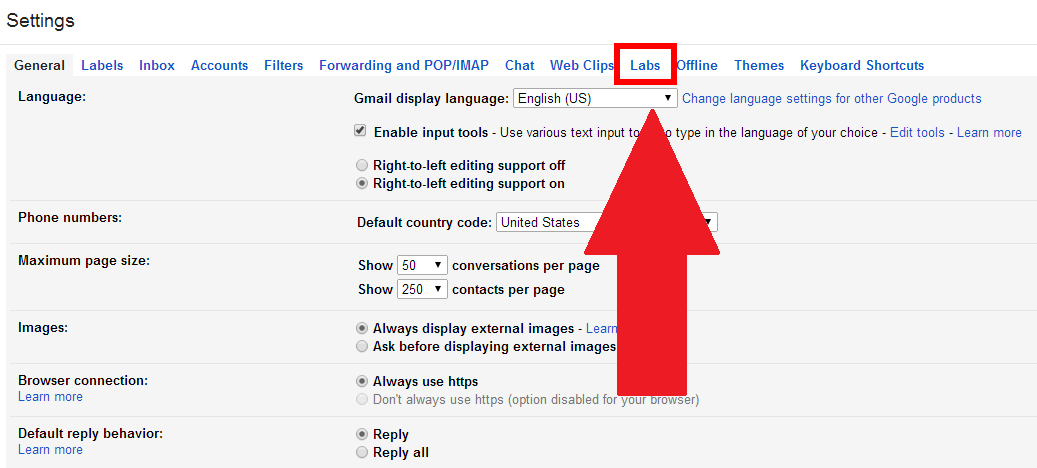Go to the Accounts tab
Viewport: 1037px width, 468px height.
[220, 65]
